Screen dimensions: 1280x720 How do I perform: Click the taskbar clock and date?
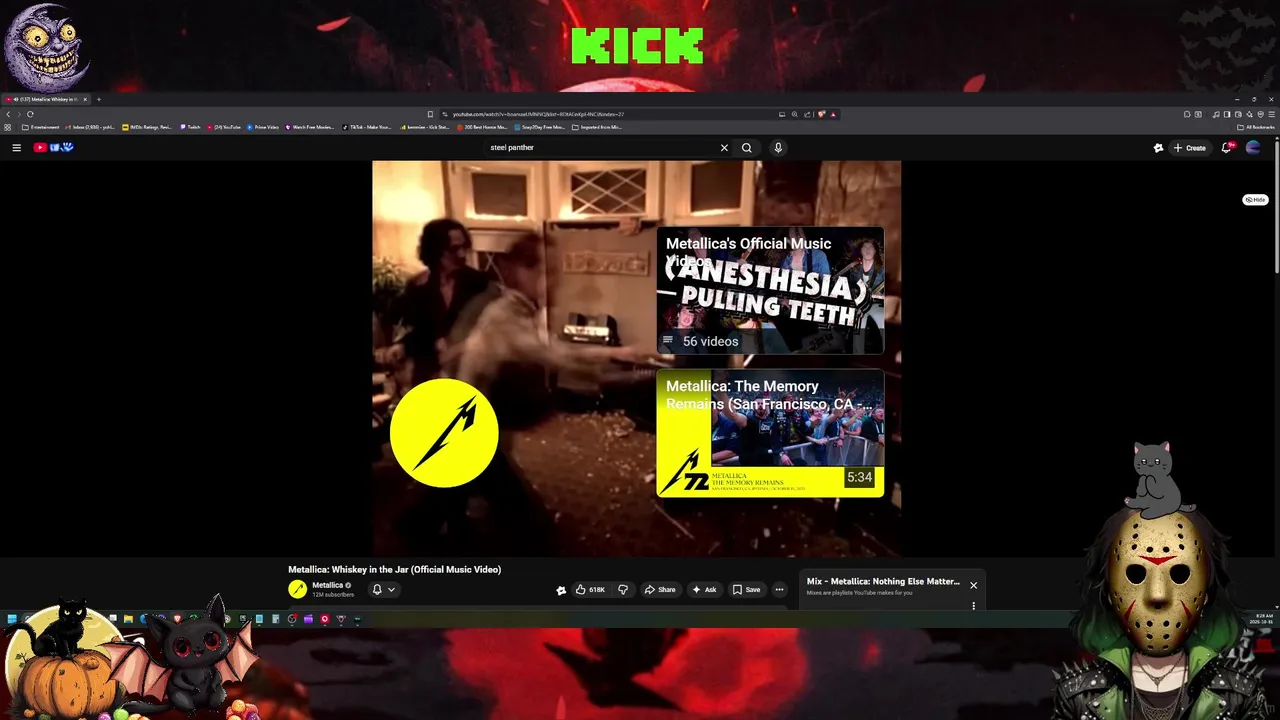(1263, 618)
